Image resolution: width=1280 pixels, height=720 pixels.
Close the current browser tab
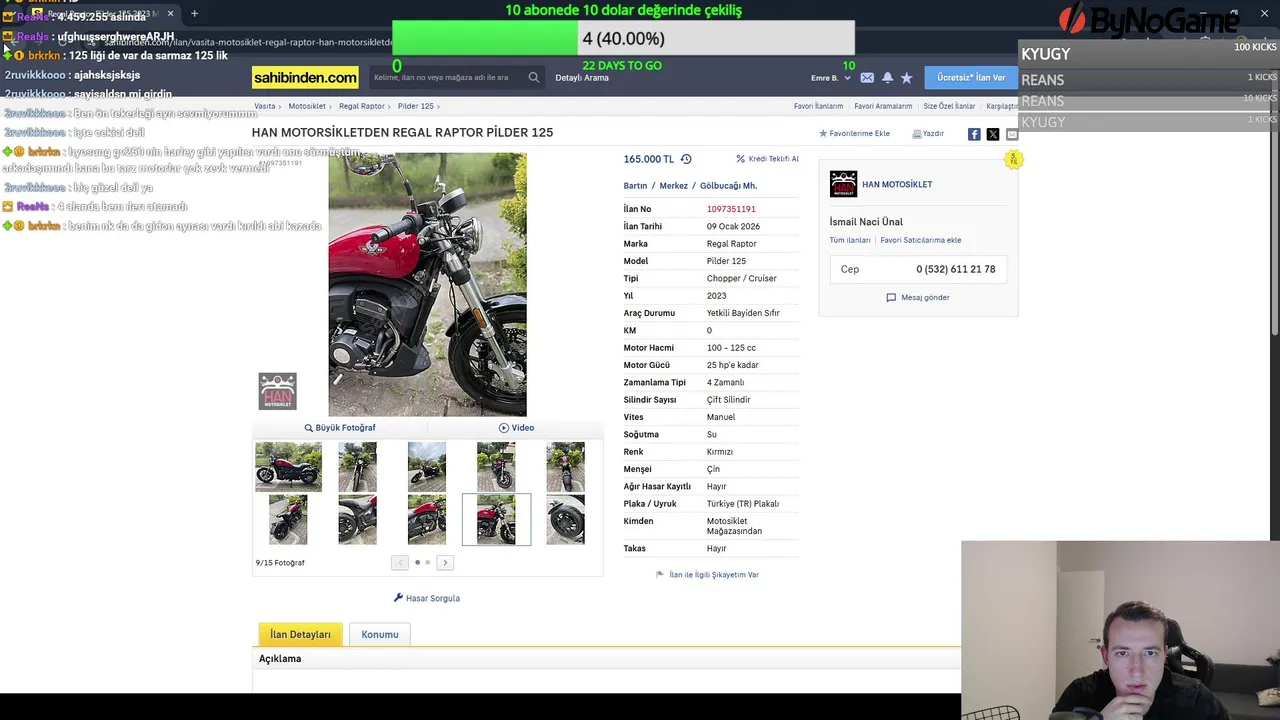(x=170, y=13)
